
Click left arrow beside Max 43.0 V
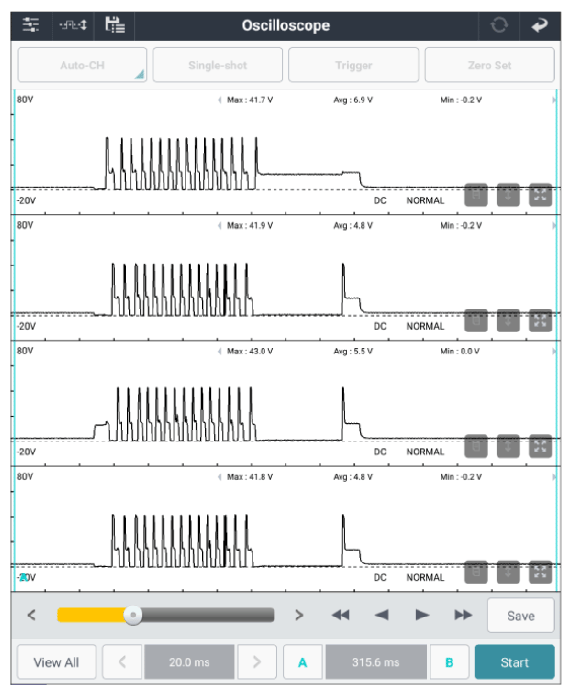coord(220,351)
